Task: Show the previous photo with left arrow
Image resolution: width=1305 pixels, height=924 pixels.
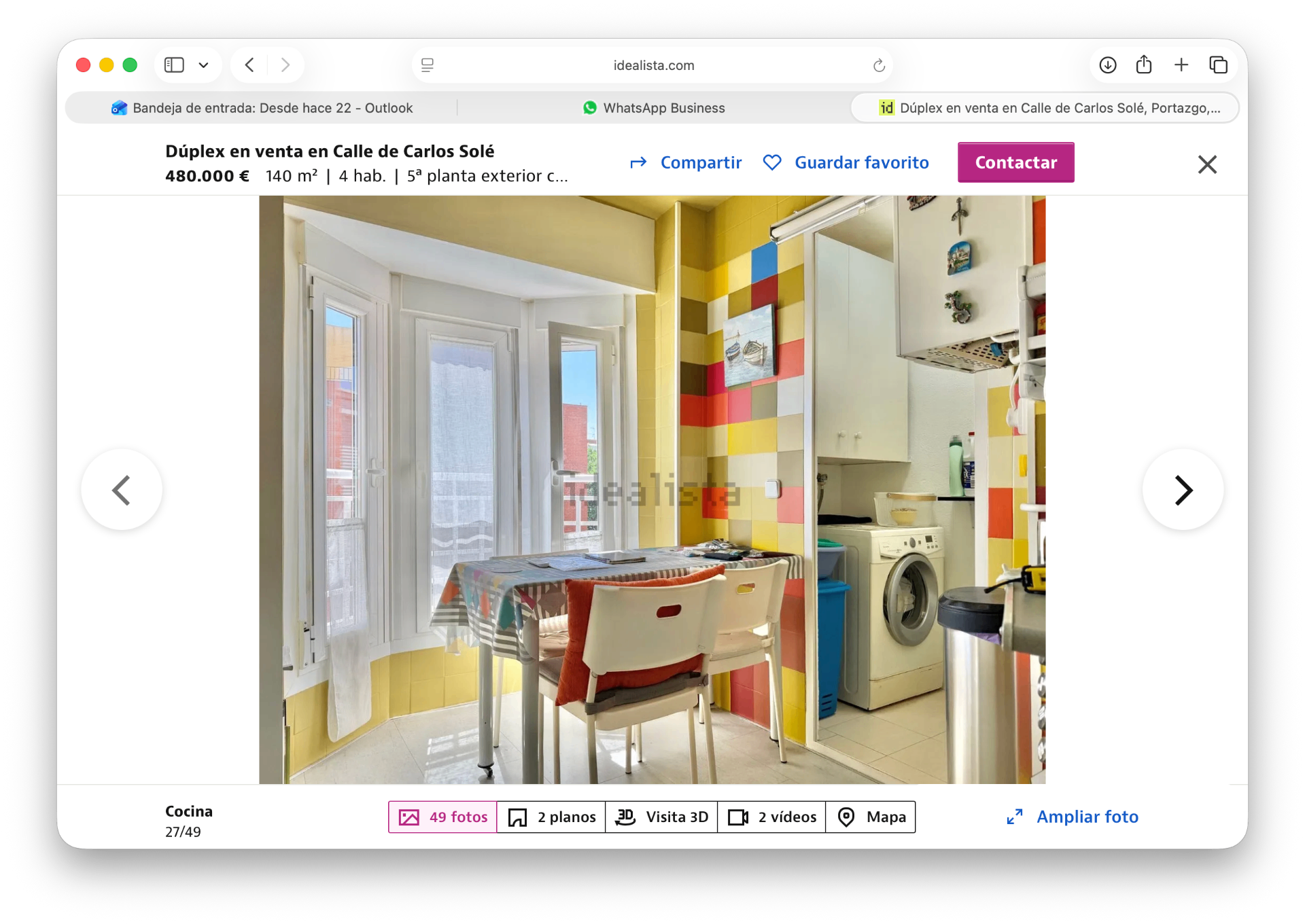Action: [x=122, y=490]
